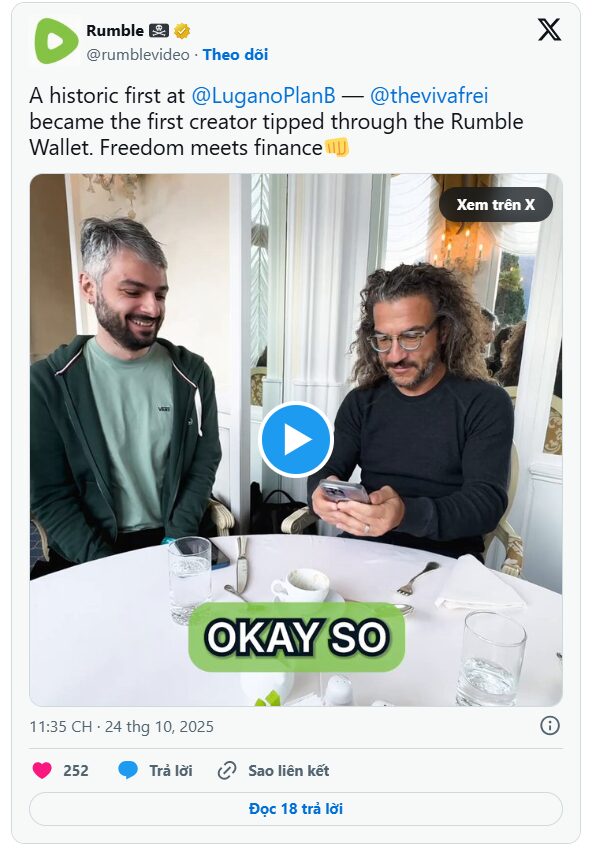Click the pirate flag icon beside Rumble
Screen dimensions: 601x853
[x=159, y=31]
